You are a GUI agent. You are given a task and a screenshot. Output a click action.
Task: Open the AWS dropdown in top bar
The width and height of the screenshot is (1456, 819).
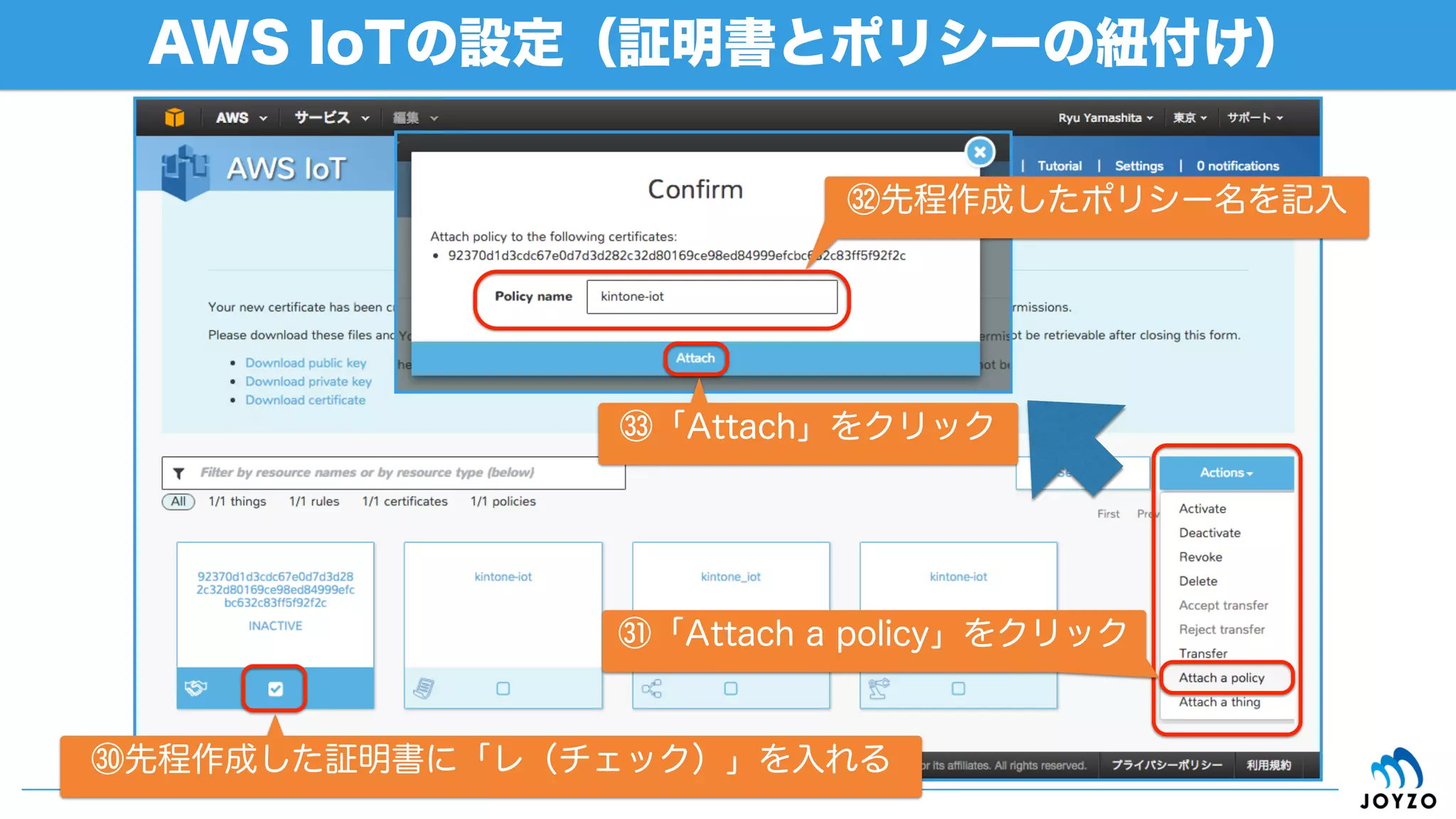click(x=242, y=117)
